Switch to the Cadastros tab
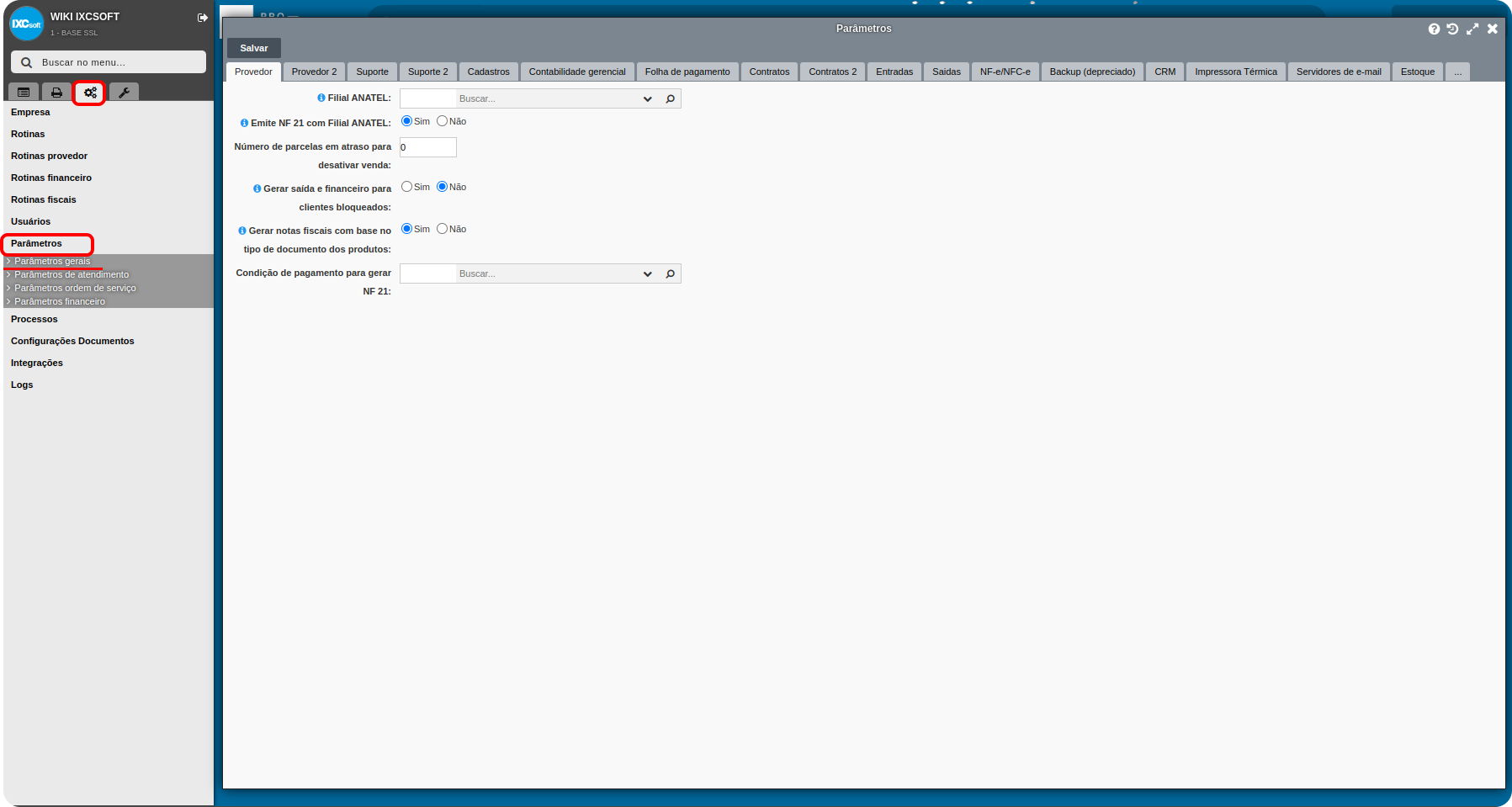Image resolution: width=1512 pixels, height=807 pixels. 488,72
